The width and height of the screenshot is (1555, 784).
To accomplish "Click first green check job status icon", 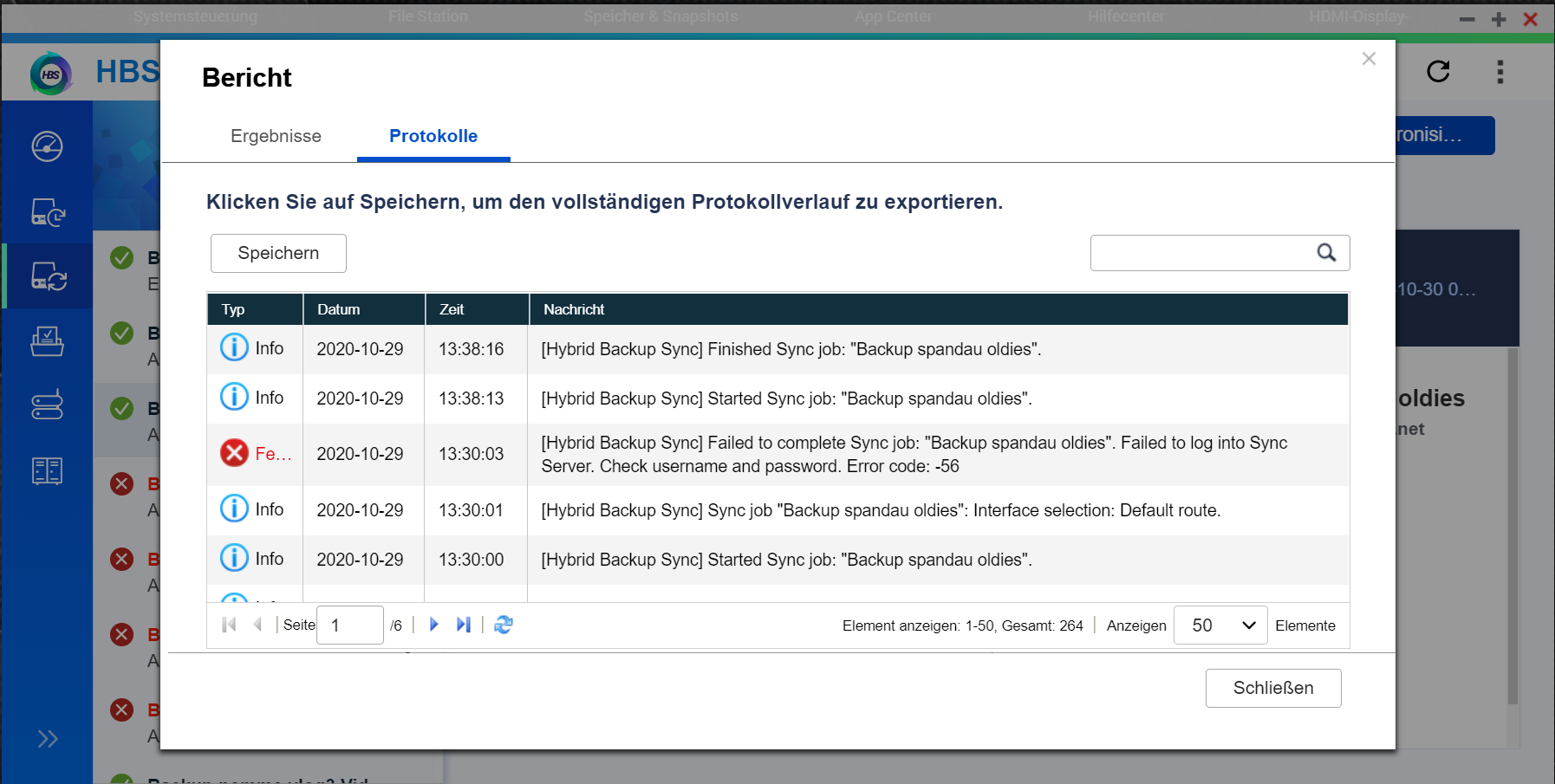I will 122,257.
